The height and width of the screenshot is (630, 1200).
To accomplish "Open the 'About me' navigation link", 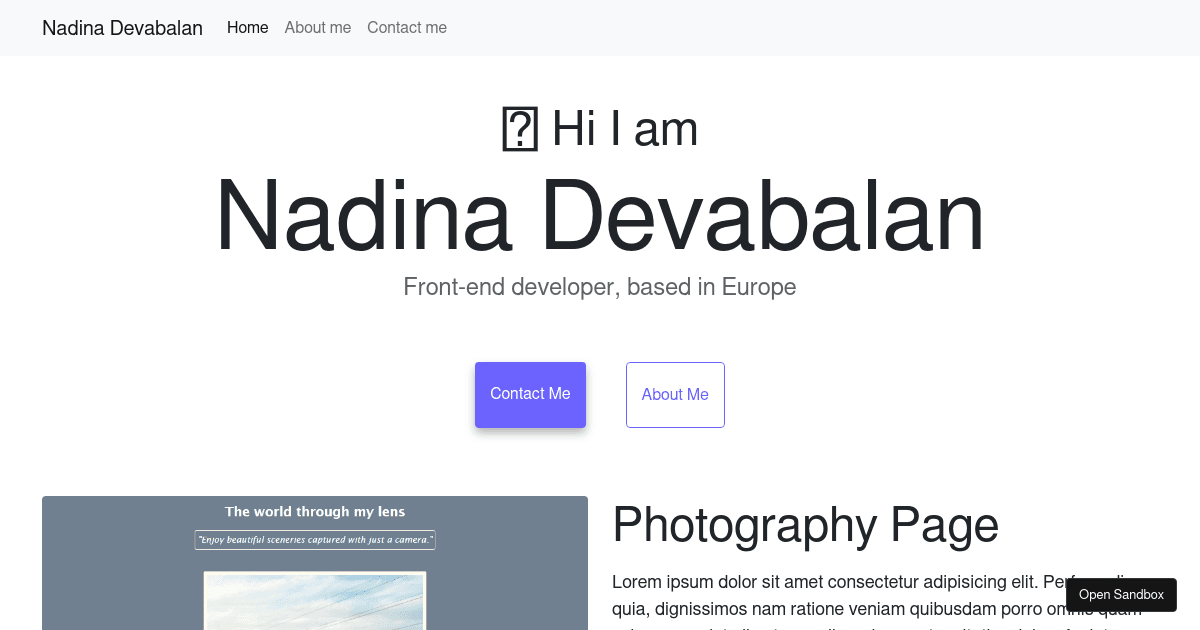I will coord(317,27).
